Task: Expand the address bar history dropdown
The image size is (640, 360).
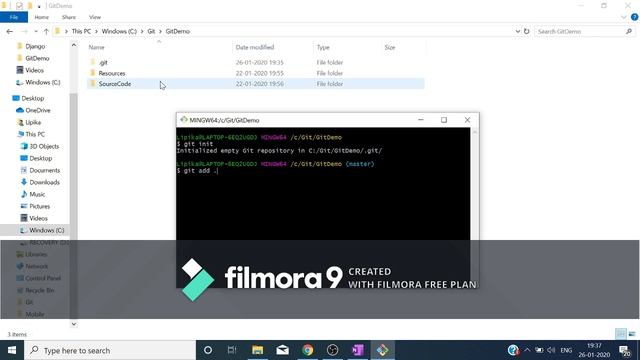Action: click(x=518, y=31)
